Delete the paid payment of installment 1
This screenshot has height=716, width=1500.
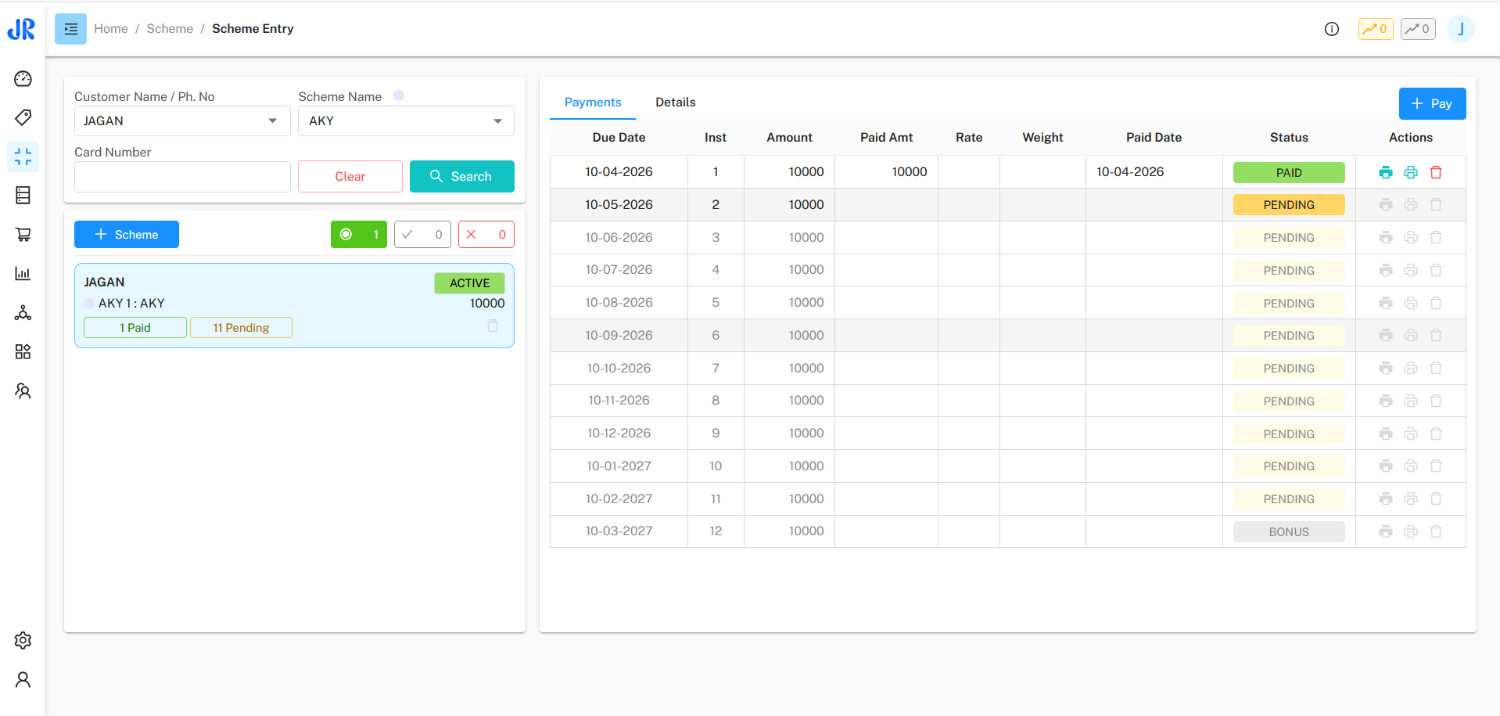tap(1436, 172)
